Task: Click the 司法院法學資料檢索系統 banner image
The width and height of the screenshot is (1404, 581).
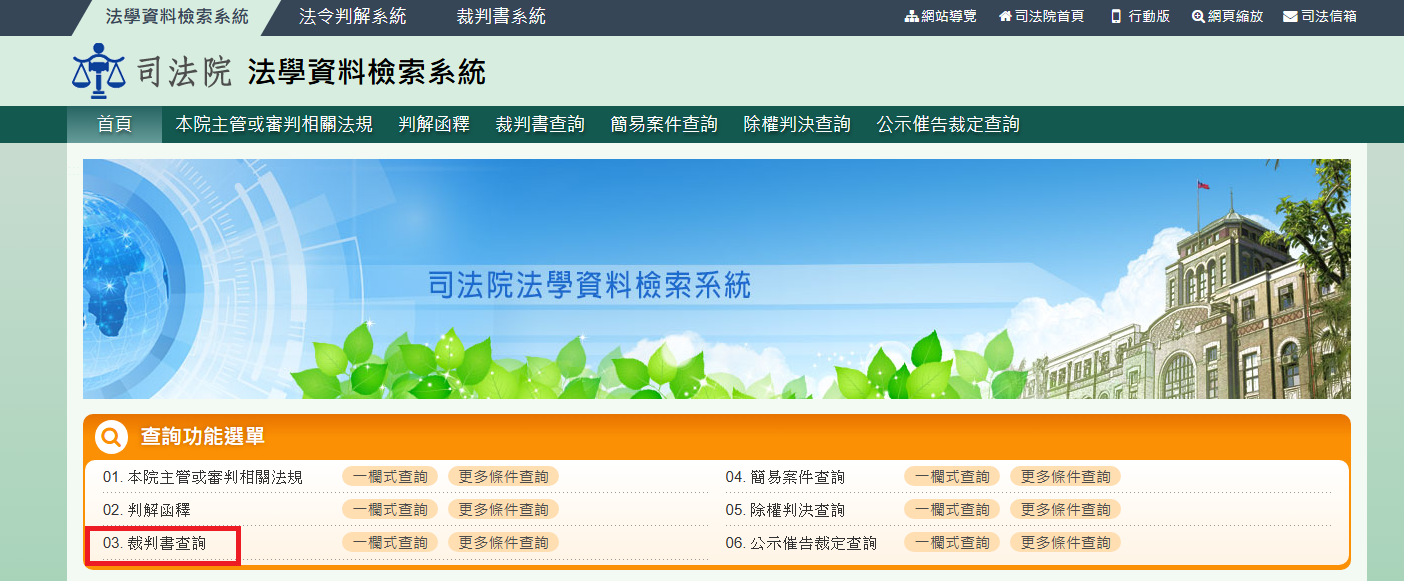Action: (716, 279)
